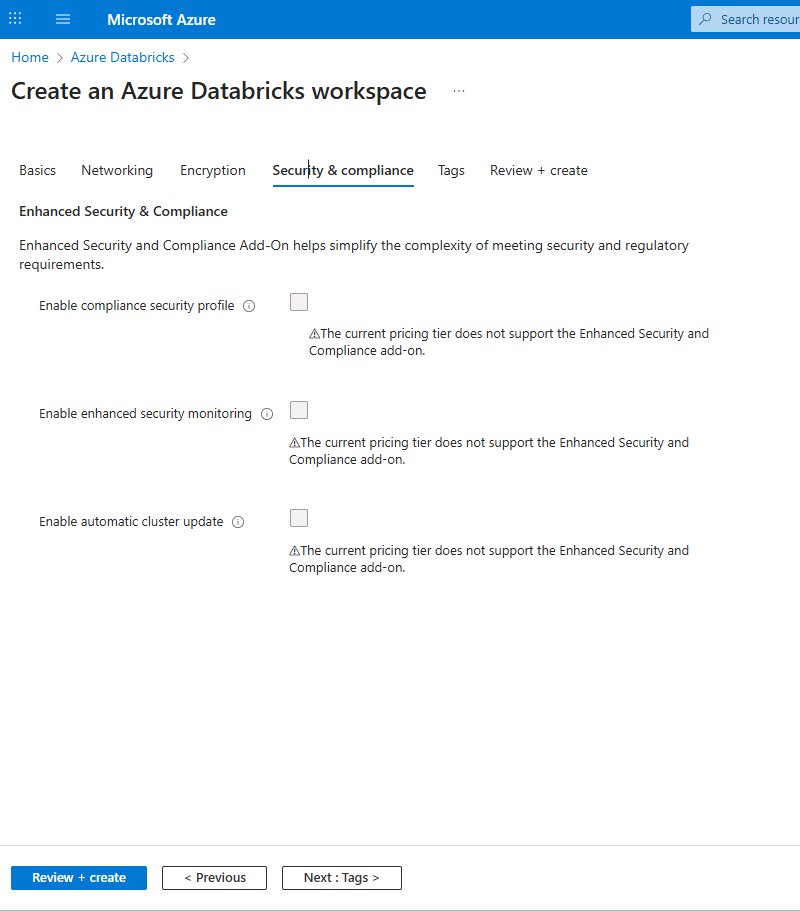Switch to the Basics tab
This screenshot has width=800, height=911.
(x=38, y=170)
